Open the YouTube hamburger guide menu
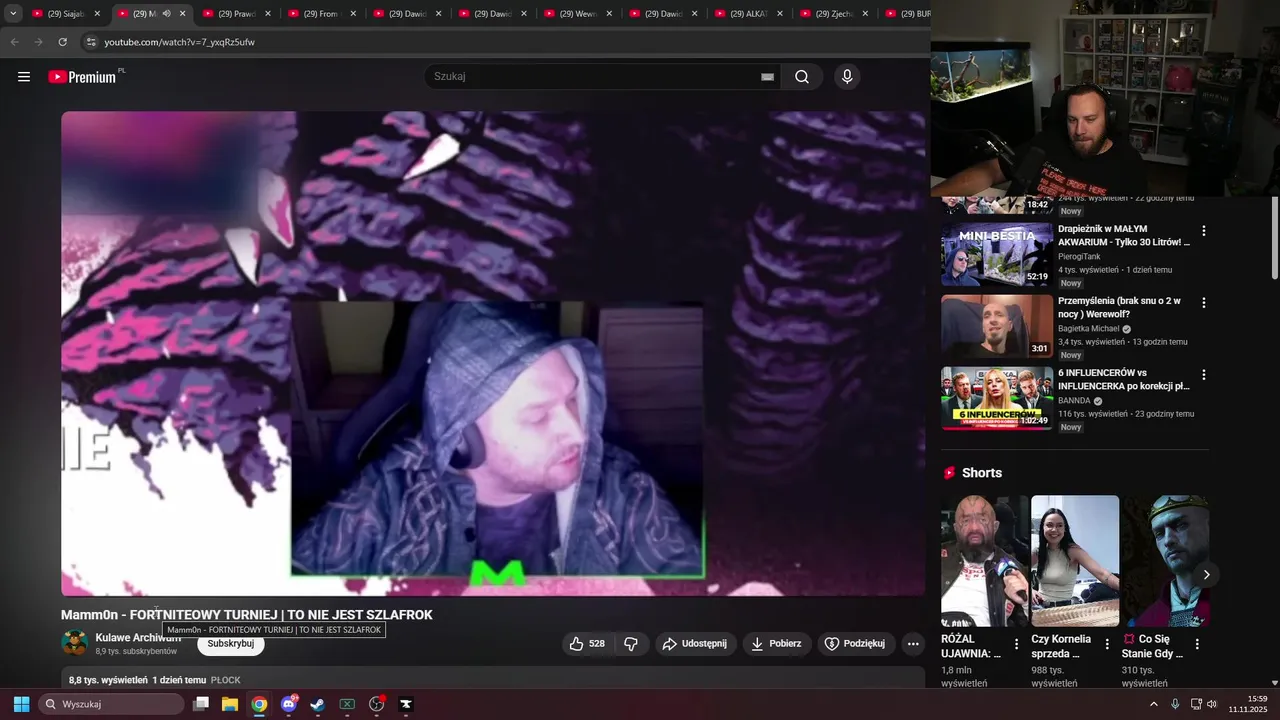 click(x=24, y=77)
